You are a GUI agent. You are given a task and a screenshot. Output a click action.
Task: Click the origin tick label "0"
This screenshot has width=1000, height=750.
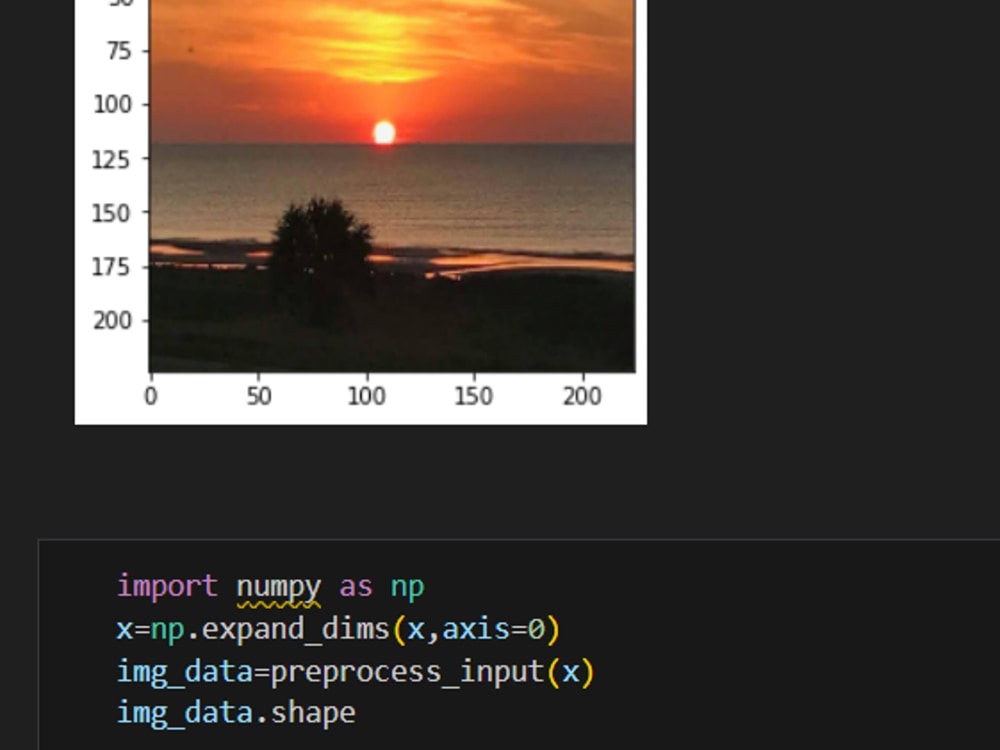coord(151,396)
